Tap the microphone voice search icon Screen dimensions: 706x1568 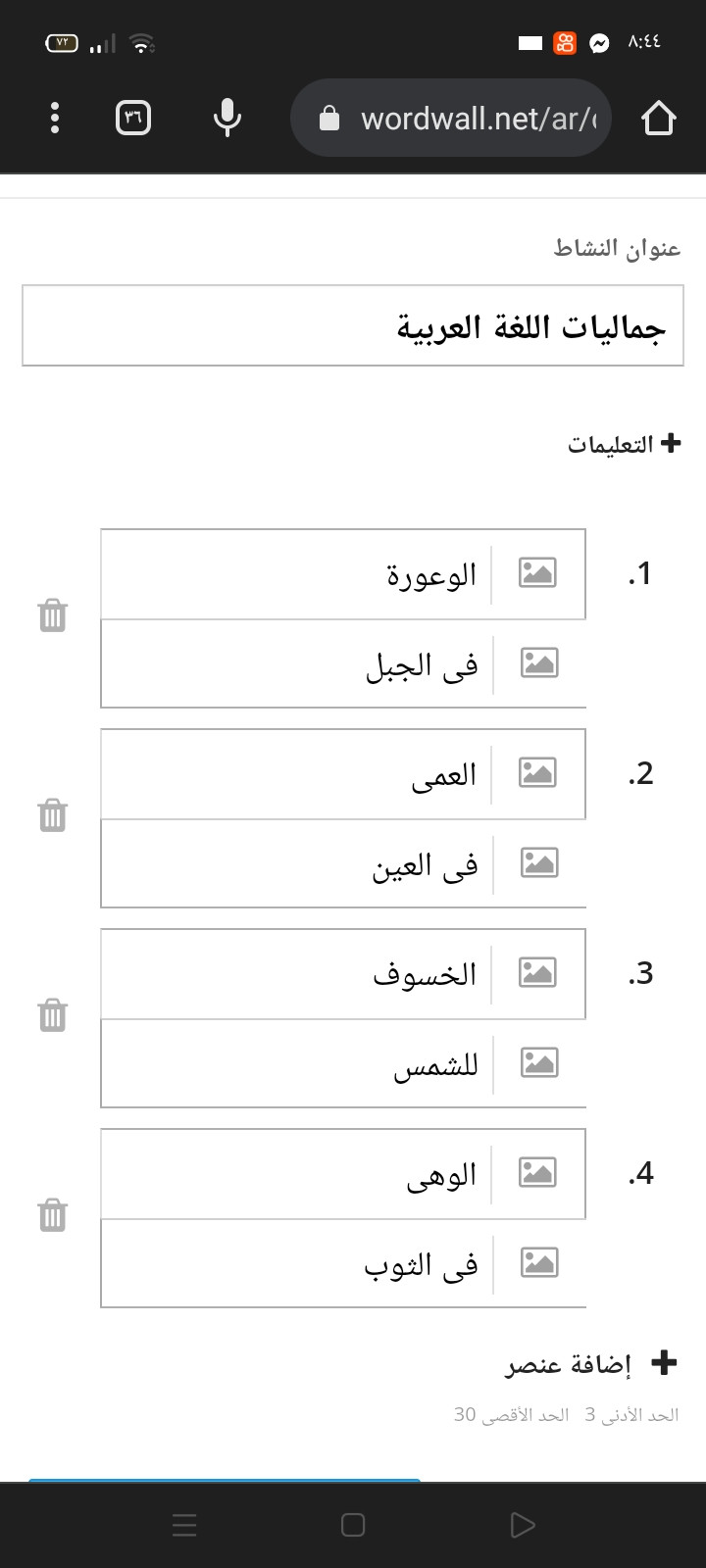click(x=227, y=118)
